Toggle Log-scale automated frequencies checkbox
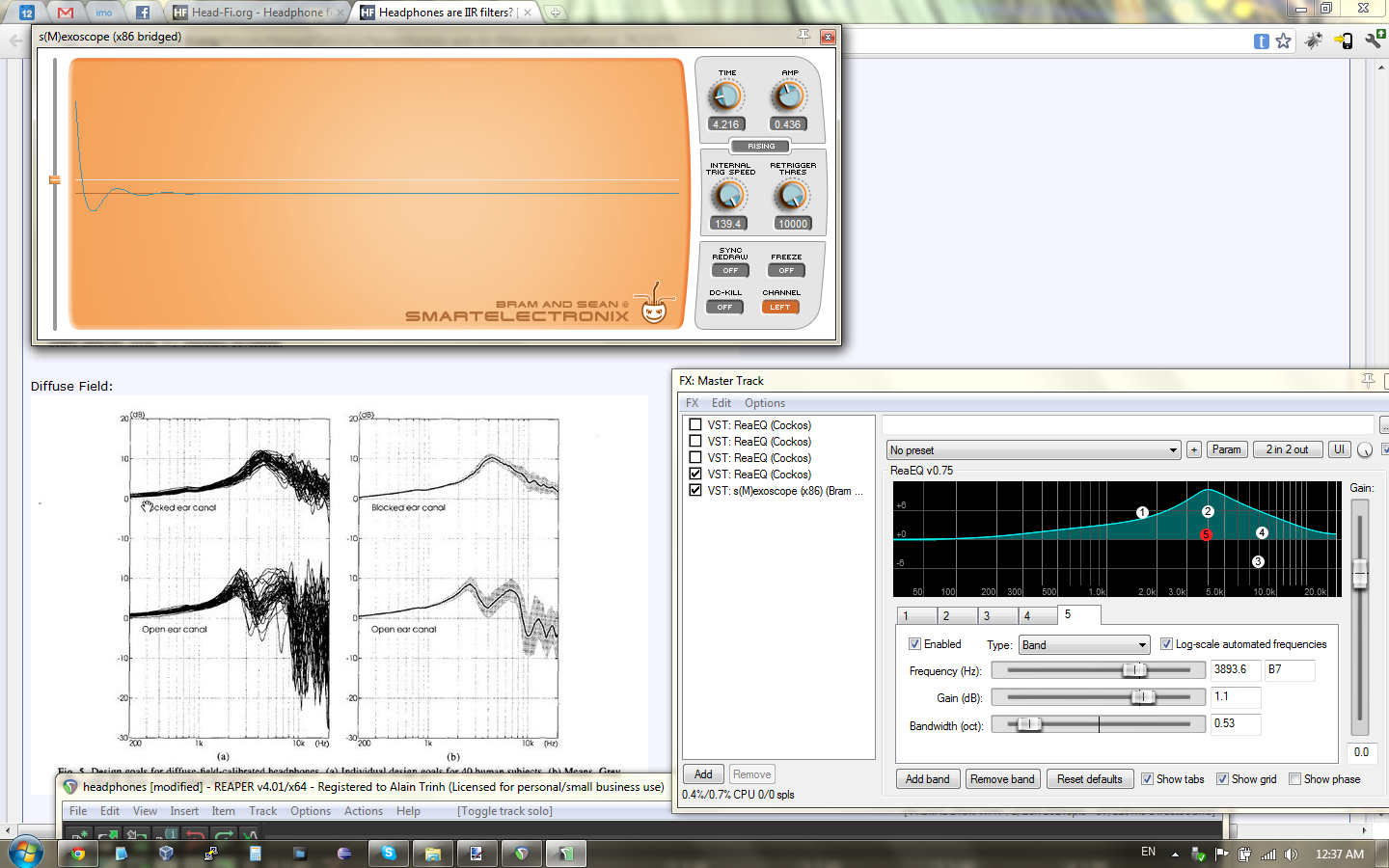Image resolution: width=1389 pixels, height=868 pixels. tap(1166, 644)
